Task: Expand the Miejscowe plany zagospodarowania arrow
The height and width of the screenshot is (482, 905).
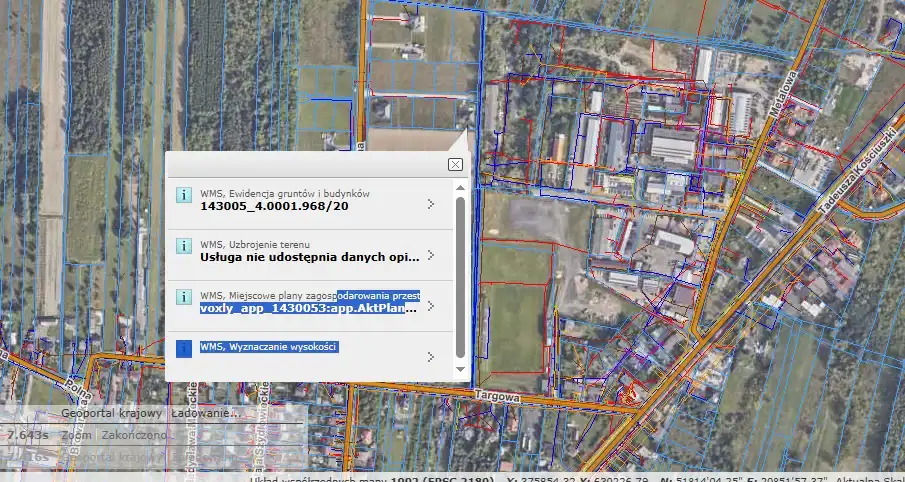Action: pyautogui.click(x=430, y=305)
